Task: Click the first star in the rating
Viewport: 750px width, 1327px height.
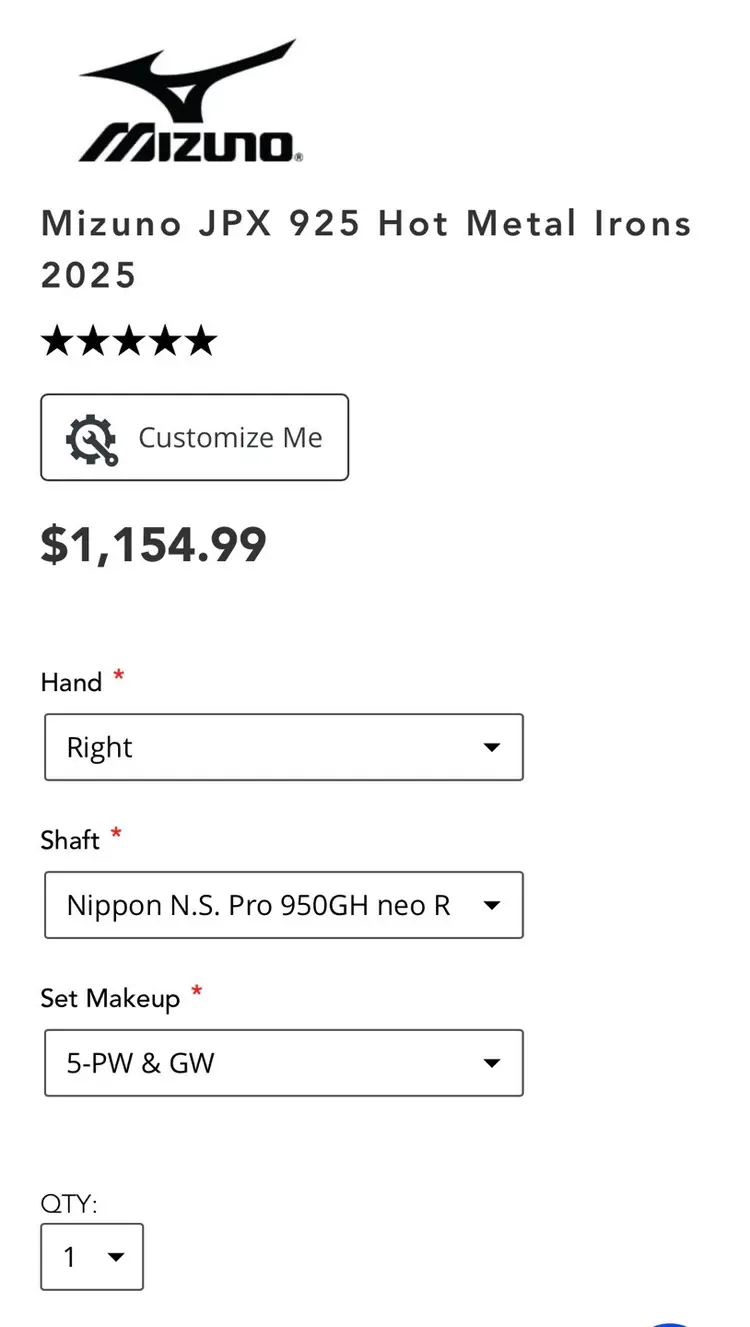Action: point(58,342)
